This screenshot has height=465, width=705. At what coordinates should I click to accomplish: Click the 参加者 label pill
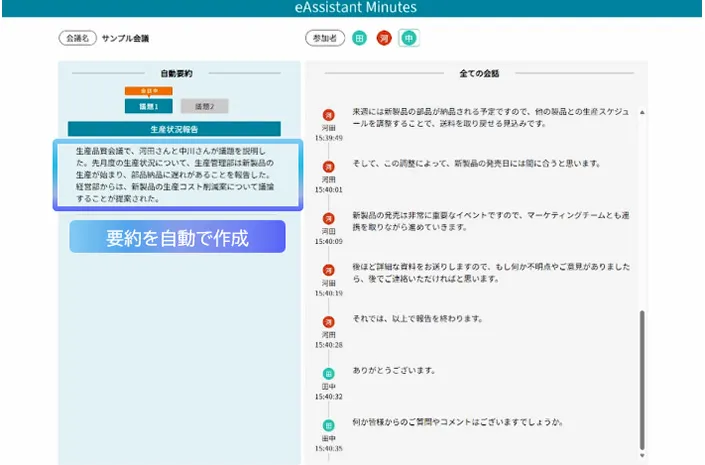click(325, 38)
